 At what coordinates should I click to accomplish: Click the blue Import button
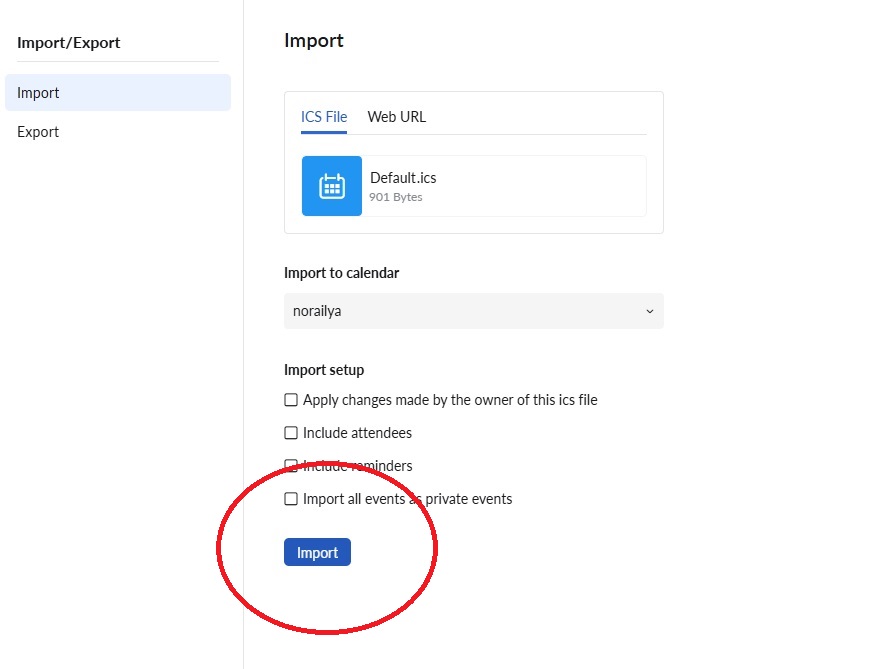317,552
